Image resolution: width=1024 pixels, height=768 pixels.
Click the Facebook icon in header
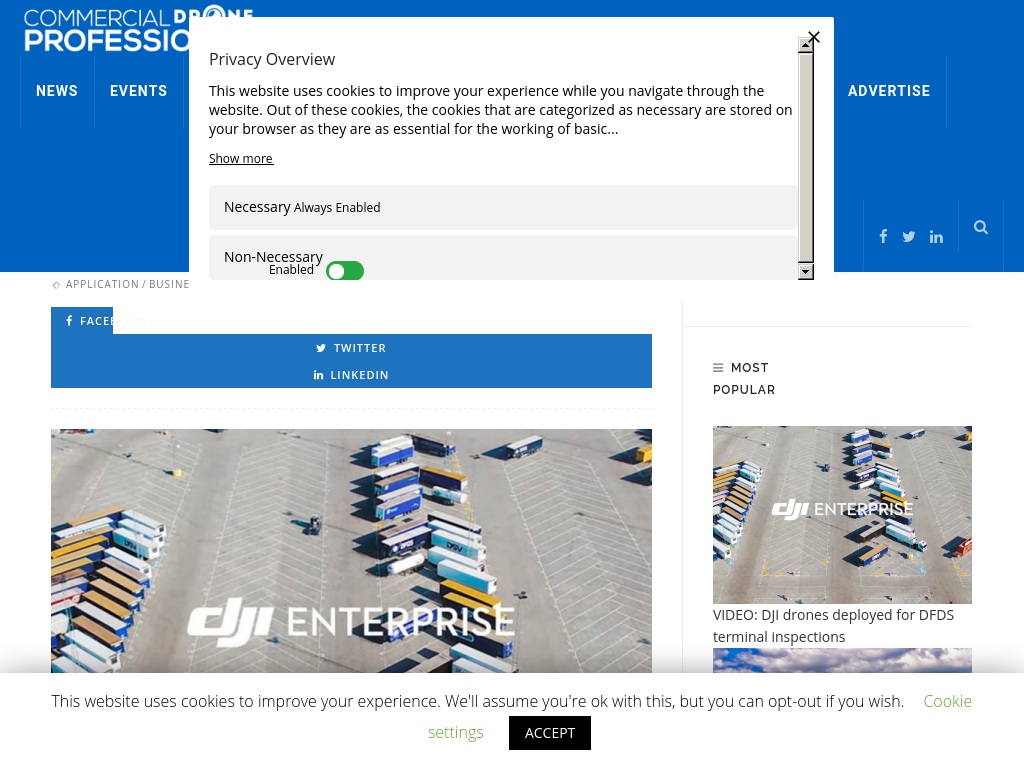click(883, 236)
